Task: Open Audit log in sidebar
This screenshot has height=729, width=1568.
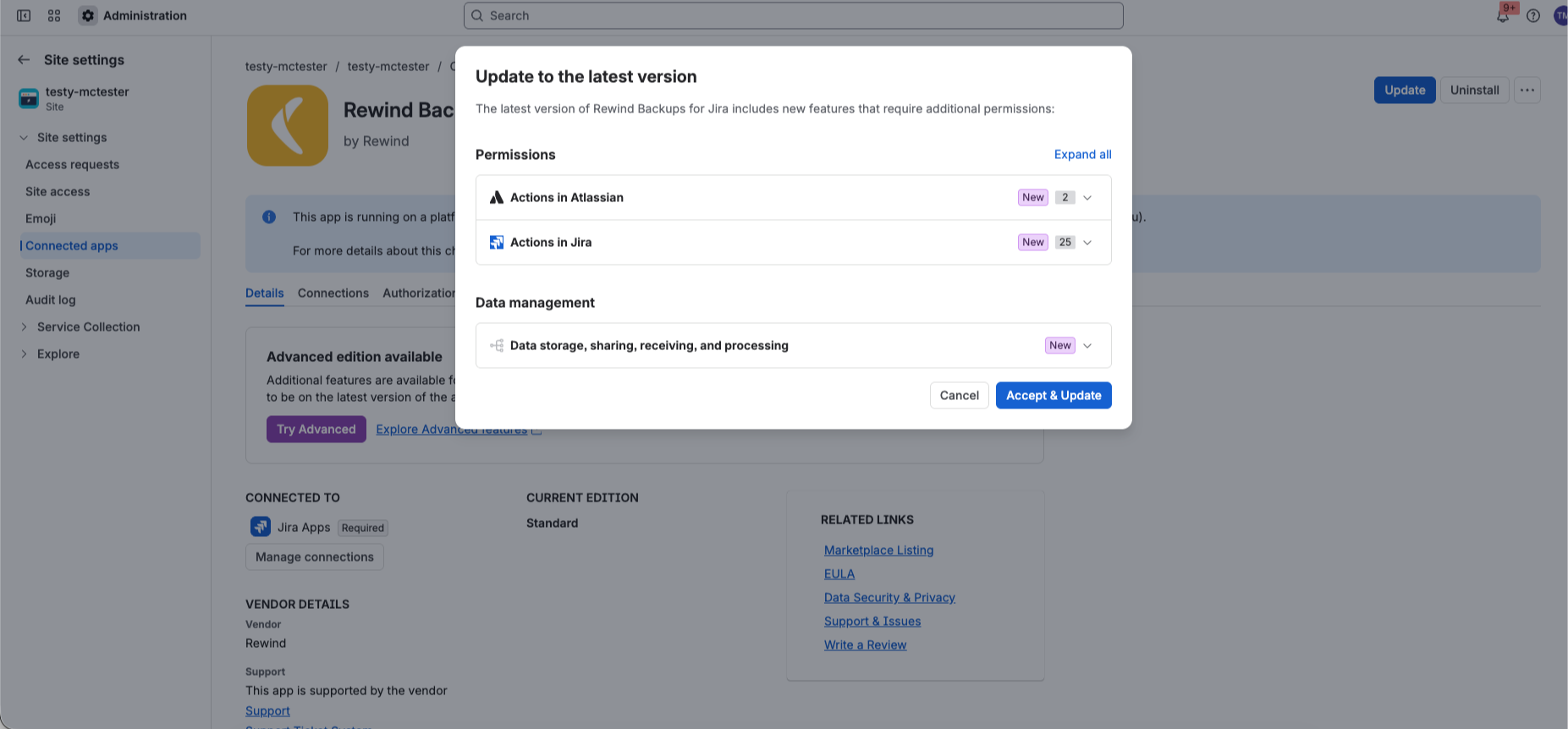Action: click(x=110, y=299)
